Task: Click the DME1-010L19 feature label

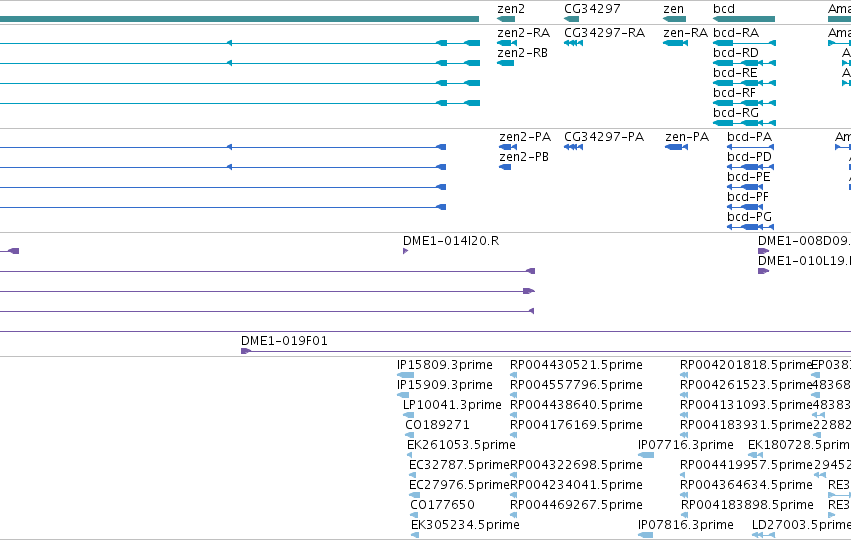Action: click(804, 261)
